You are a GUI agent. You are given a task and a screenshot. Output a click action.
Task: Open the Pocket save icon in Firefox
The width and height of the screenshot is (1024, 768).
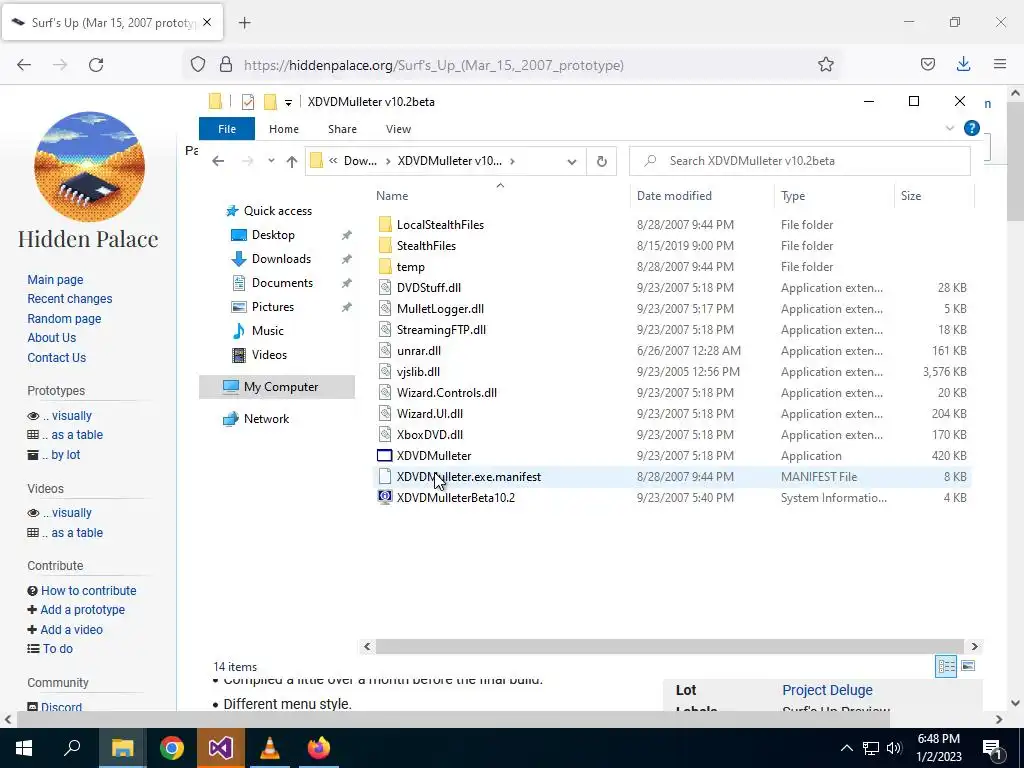tap(927, 64)
